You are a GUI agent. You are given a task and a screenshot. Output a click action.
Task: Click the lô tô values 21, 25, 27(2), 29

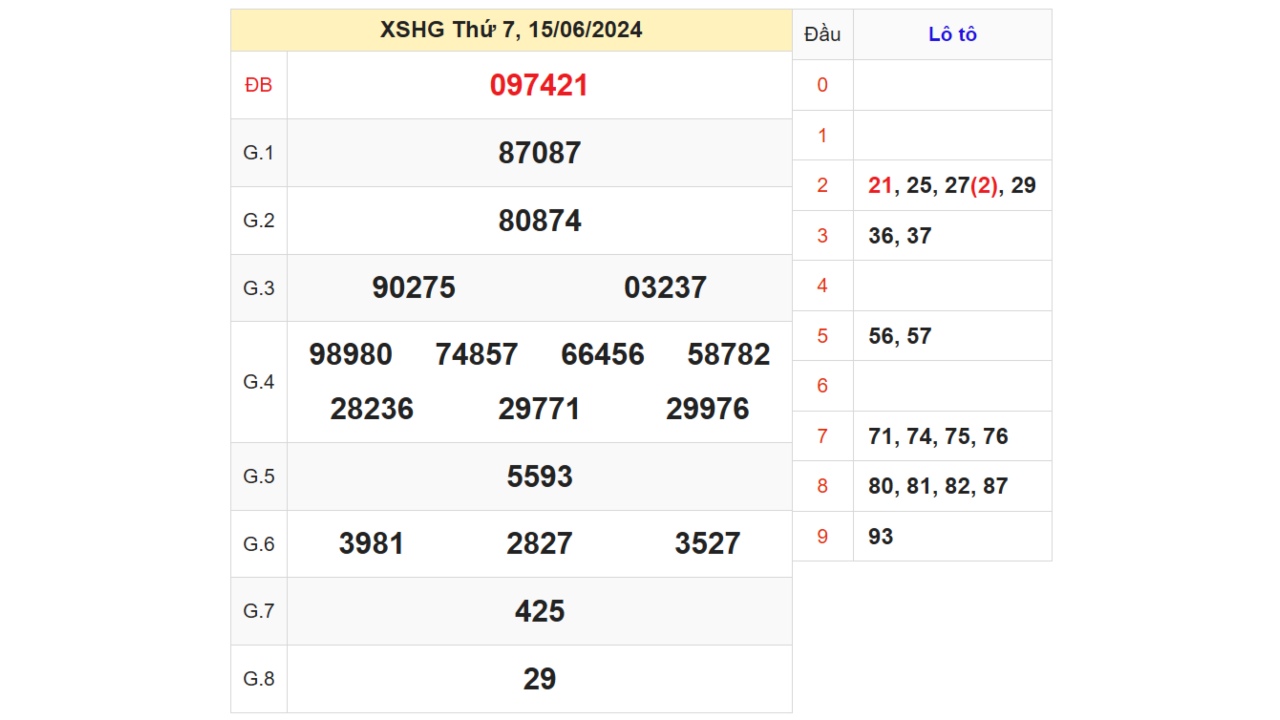coord(952,186)
